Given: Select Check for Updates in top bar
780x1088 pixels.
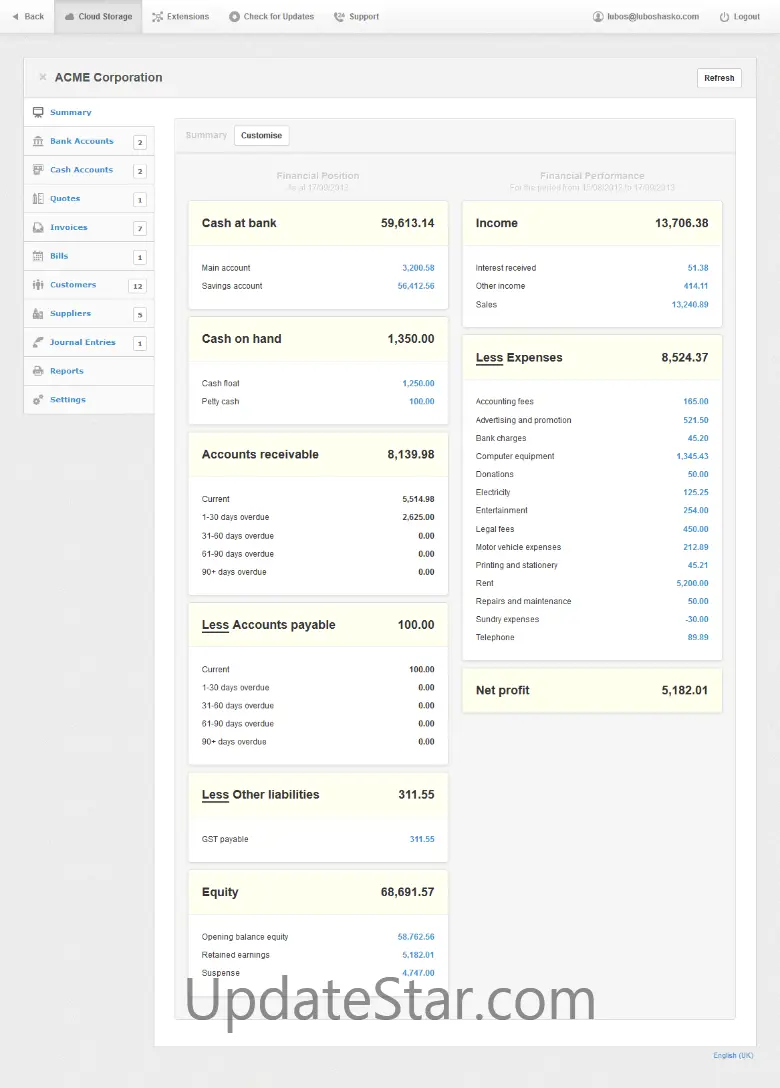Looking at the screenshot, I should coord(272,17).
